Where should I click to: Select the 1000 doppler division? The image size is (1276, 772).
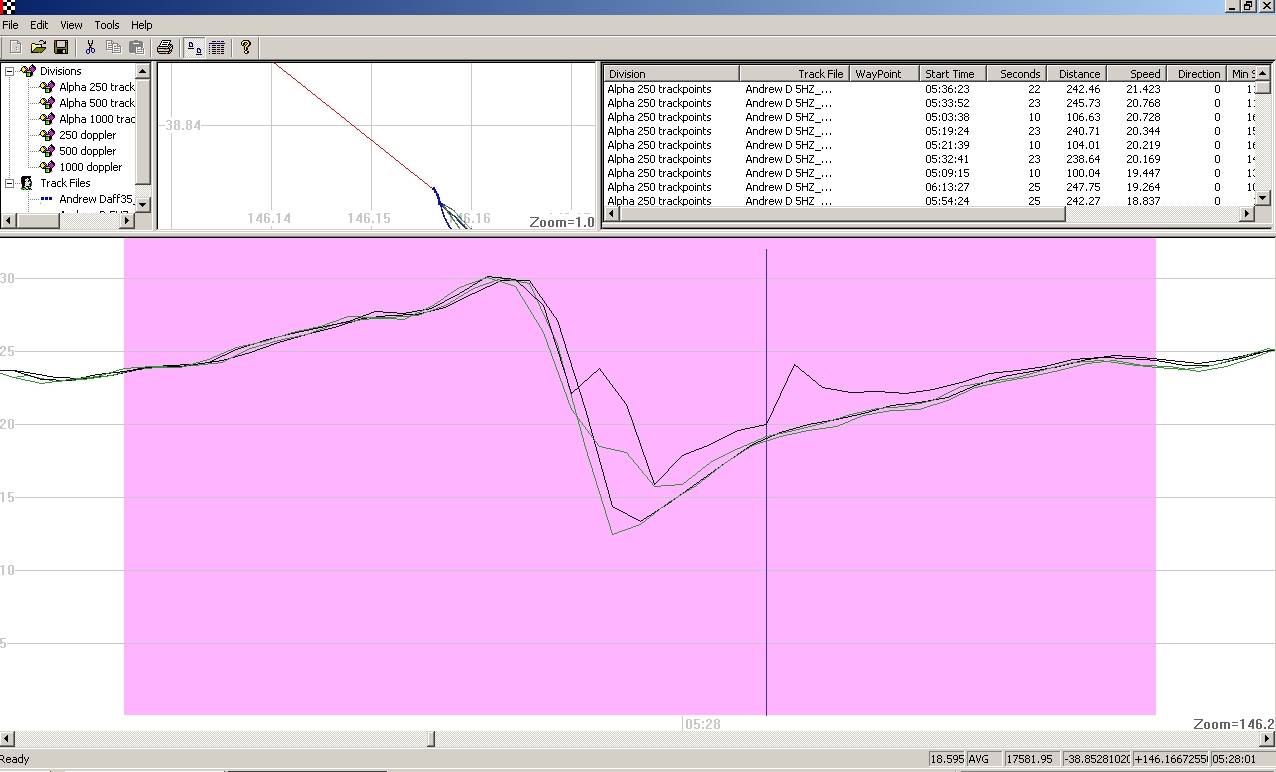tap(90, 167)
